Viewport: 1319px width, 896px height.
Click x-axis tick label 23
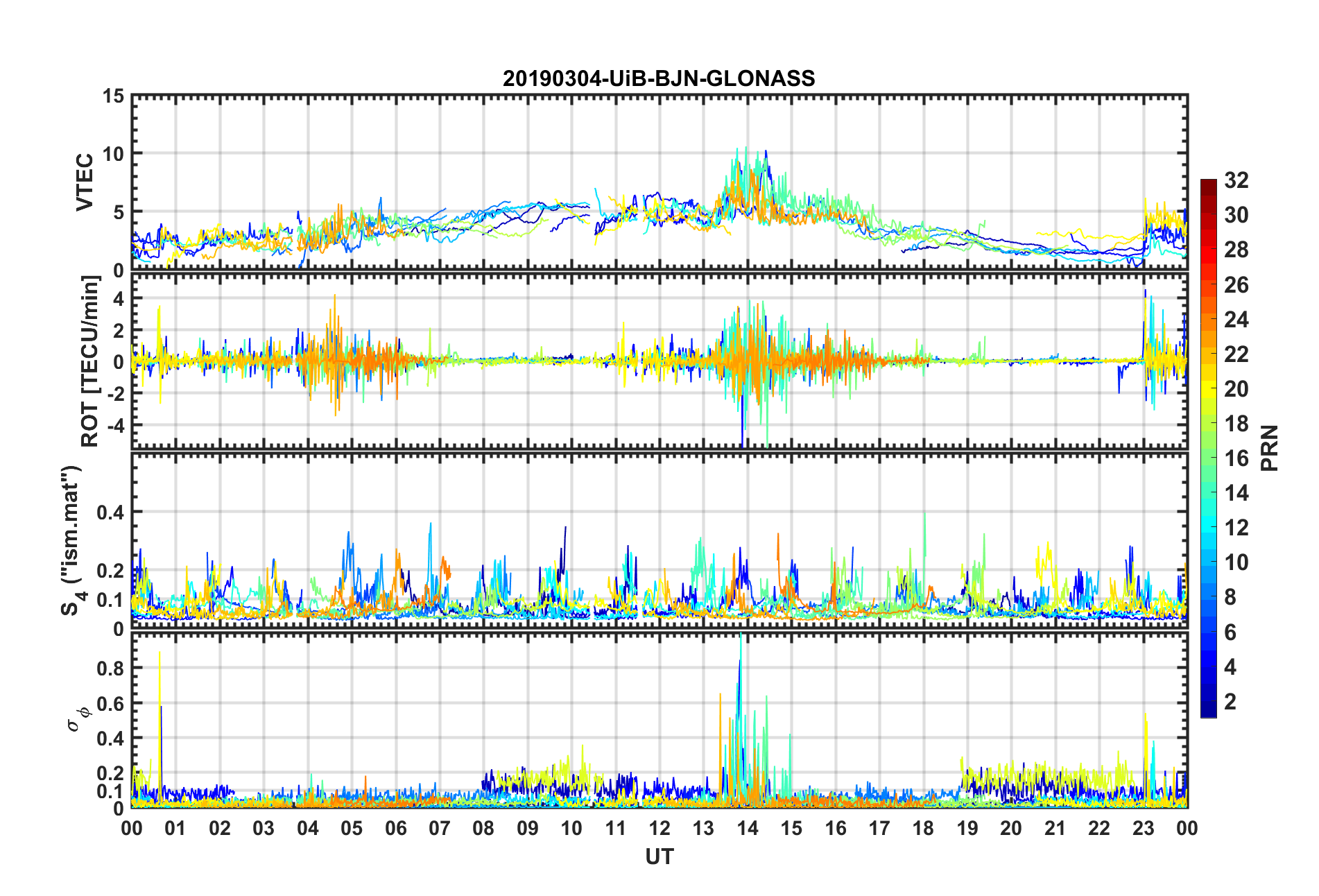[1143, 829]
